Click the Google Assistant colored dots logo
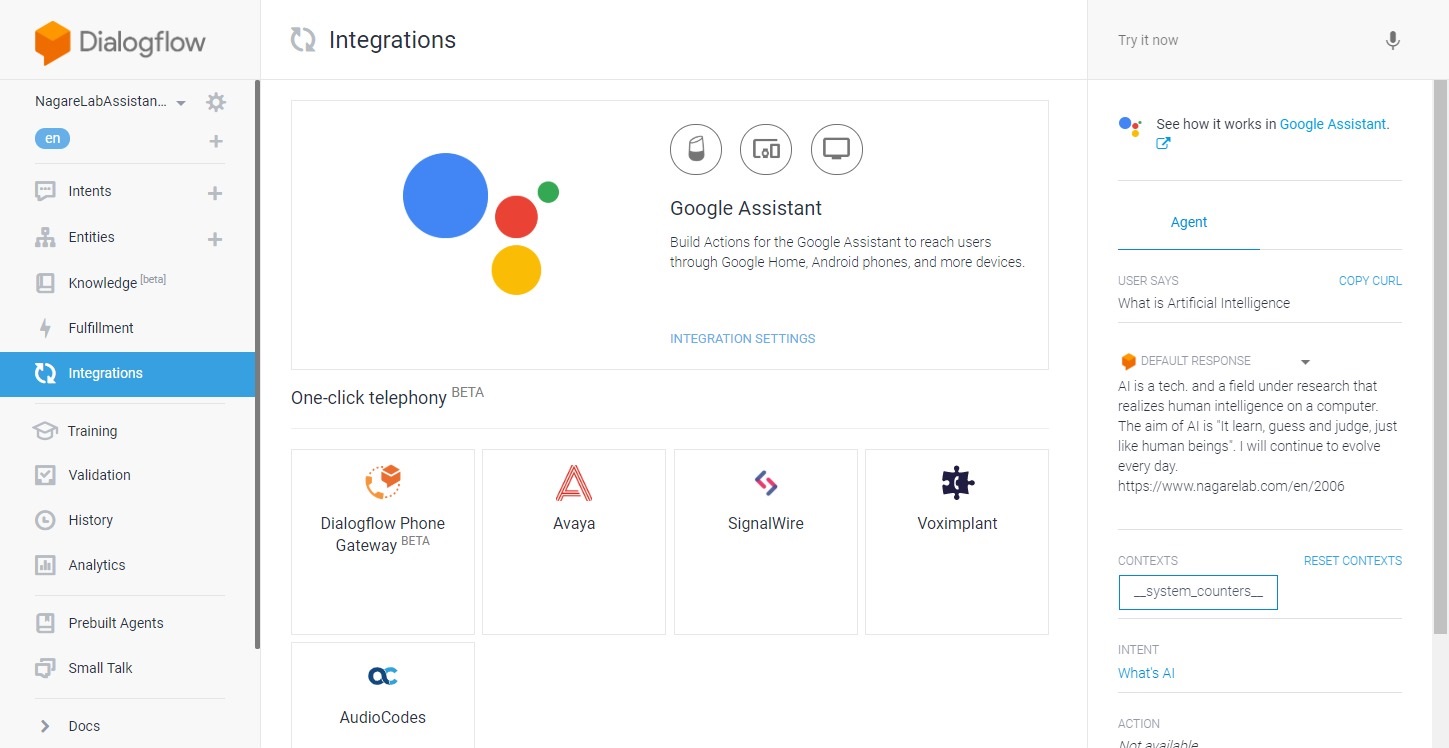The image size is (1449, 748). coord(479,224)
